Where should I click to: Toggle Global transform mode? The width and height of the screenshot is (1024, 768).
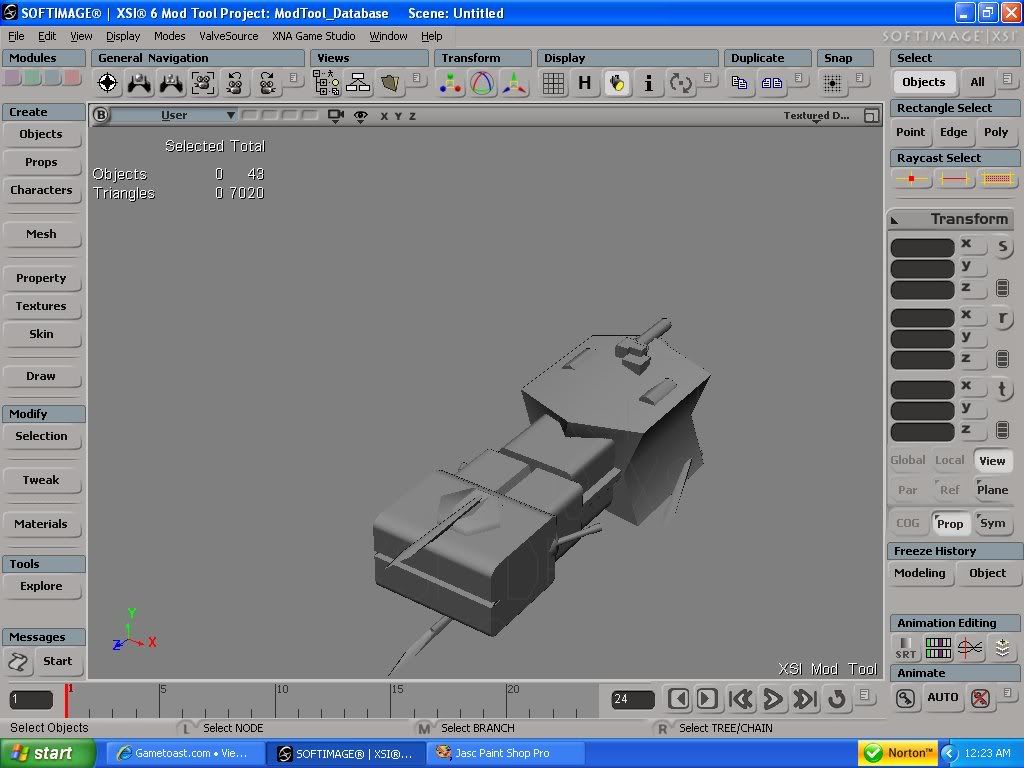click(x=908, y=460)
